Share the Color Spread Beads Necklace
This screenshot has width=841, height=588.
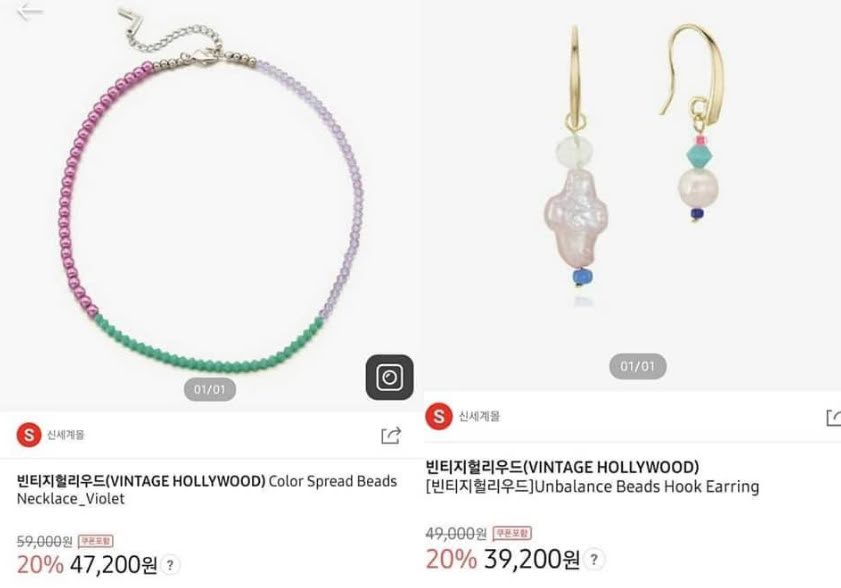click(x=391, y=435)
